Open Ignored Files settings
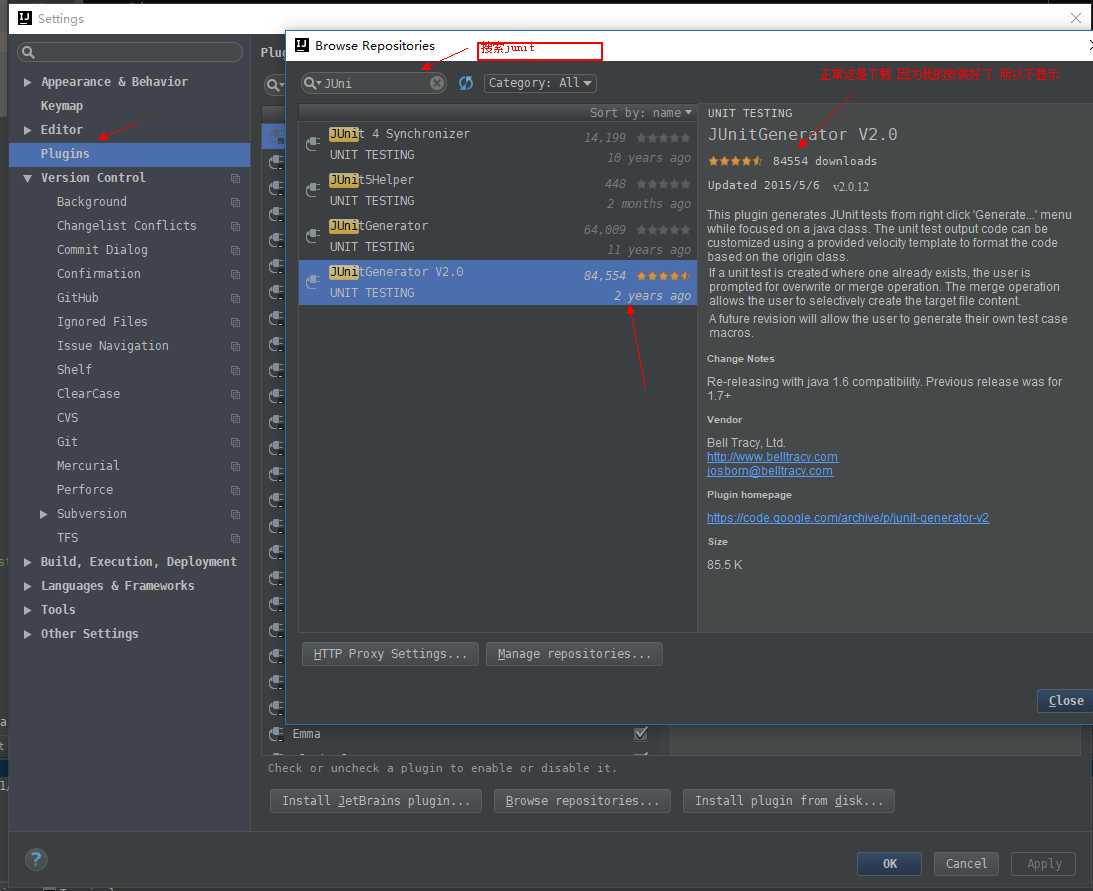 (x=102, y=322)
